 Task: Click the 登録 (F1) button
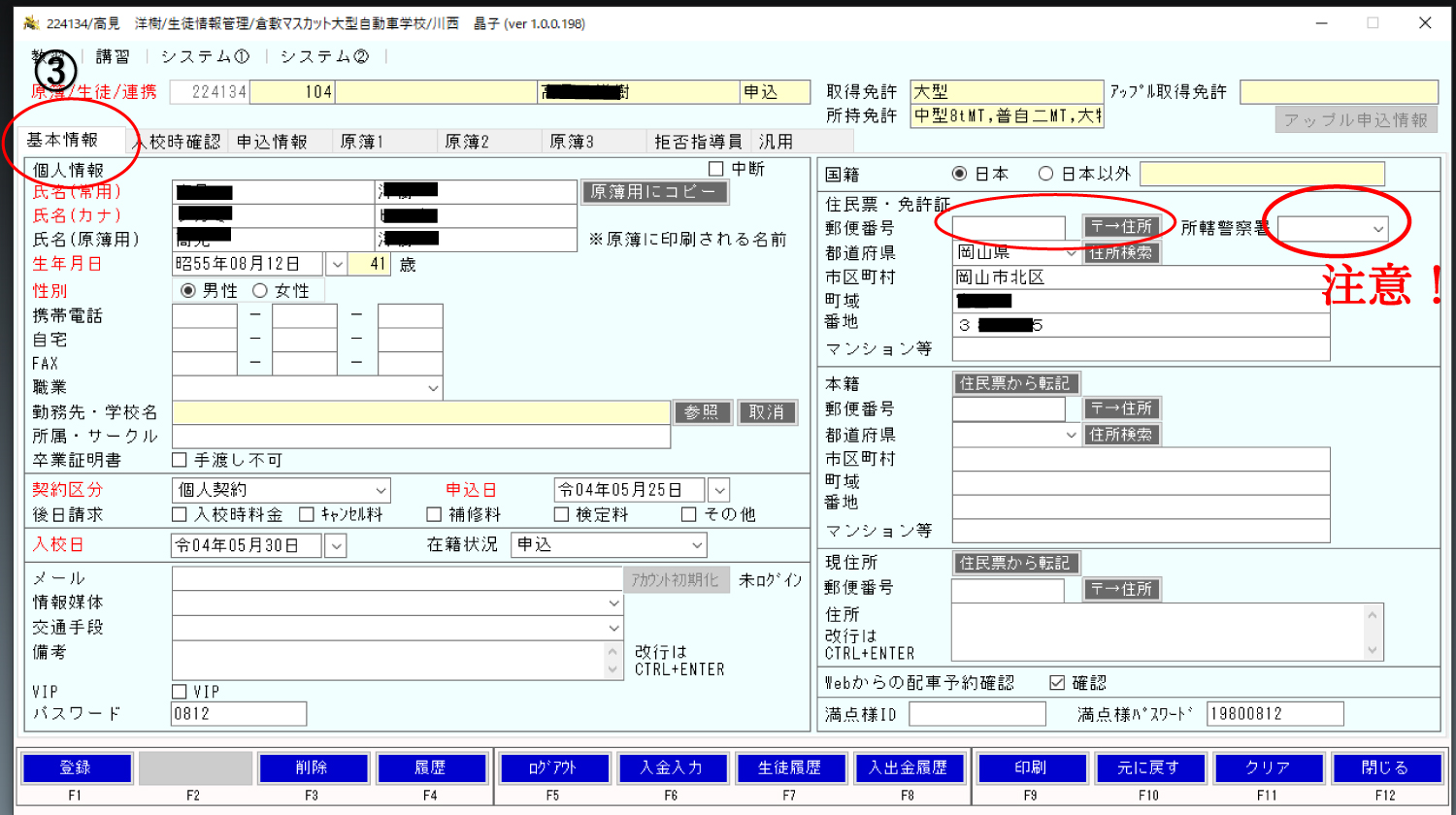click(x=76, y=767)
